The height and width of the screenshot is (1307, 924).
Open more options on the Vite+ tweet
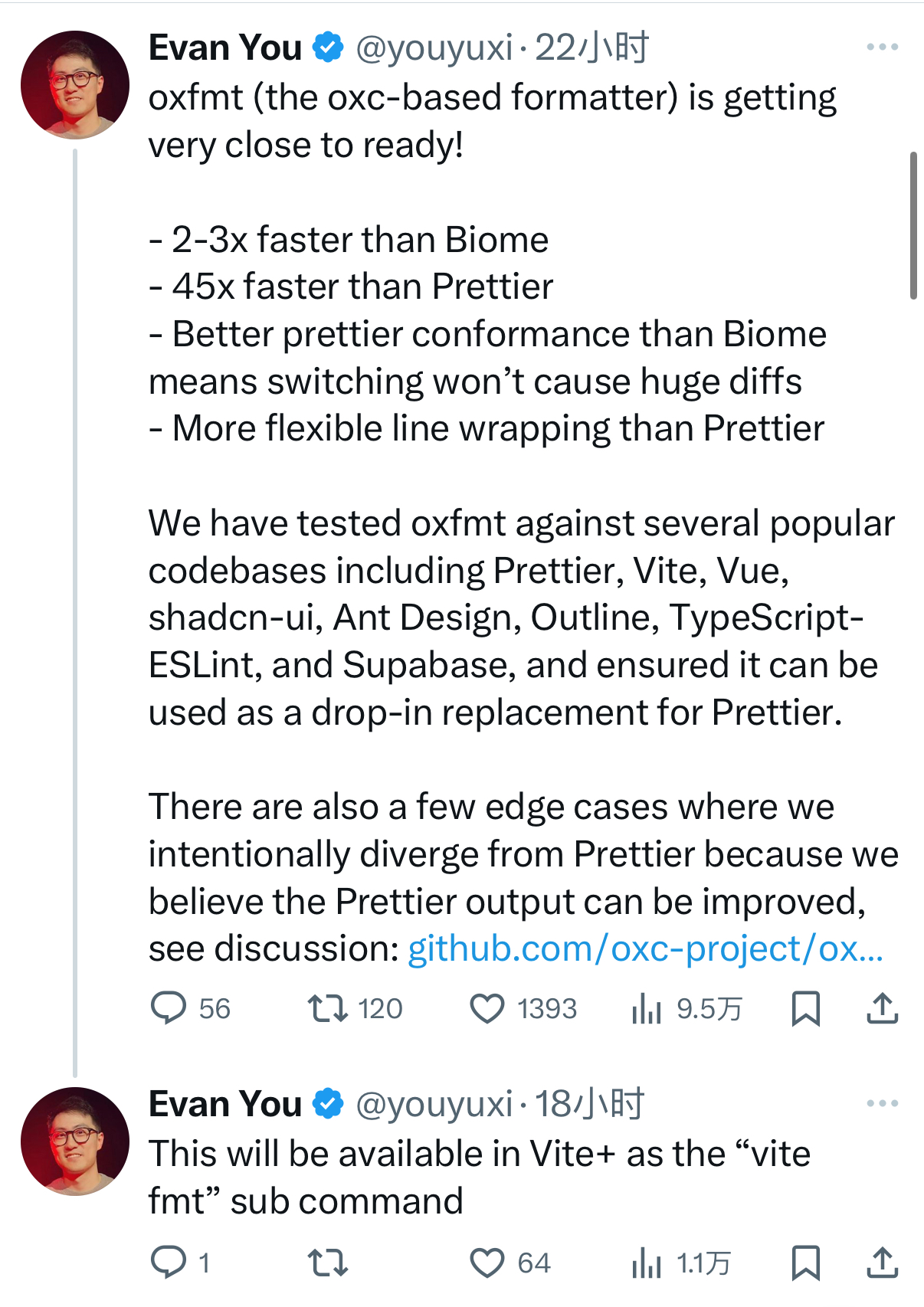882,1103
